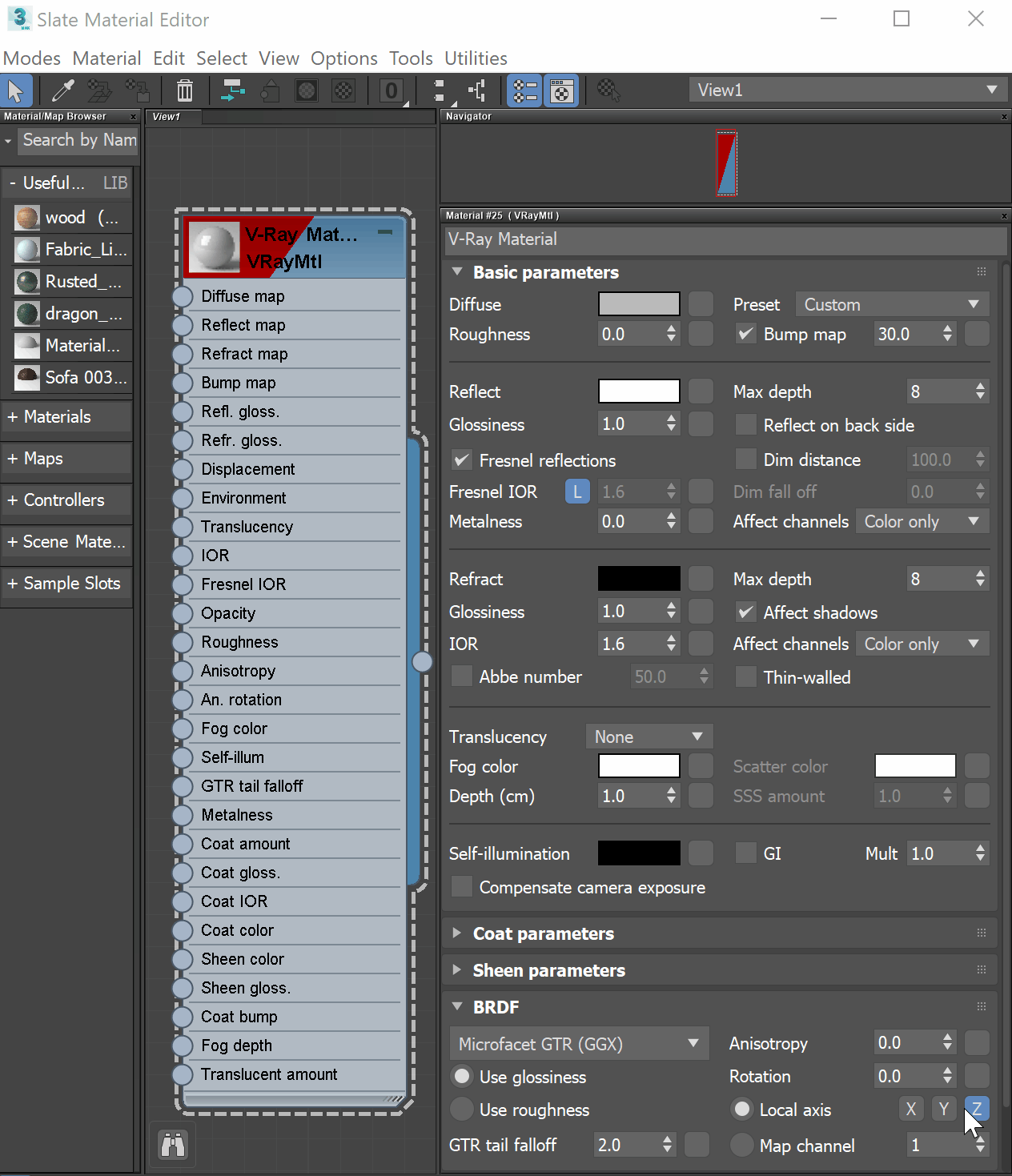Click the Diffuse gray color swatch
The image size is (1012, 1176).
coord(639,304)
